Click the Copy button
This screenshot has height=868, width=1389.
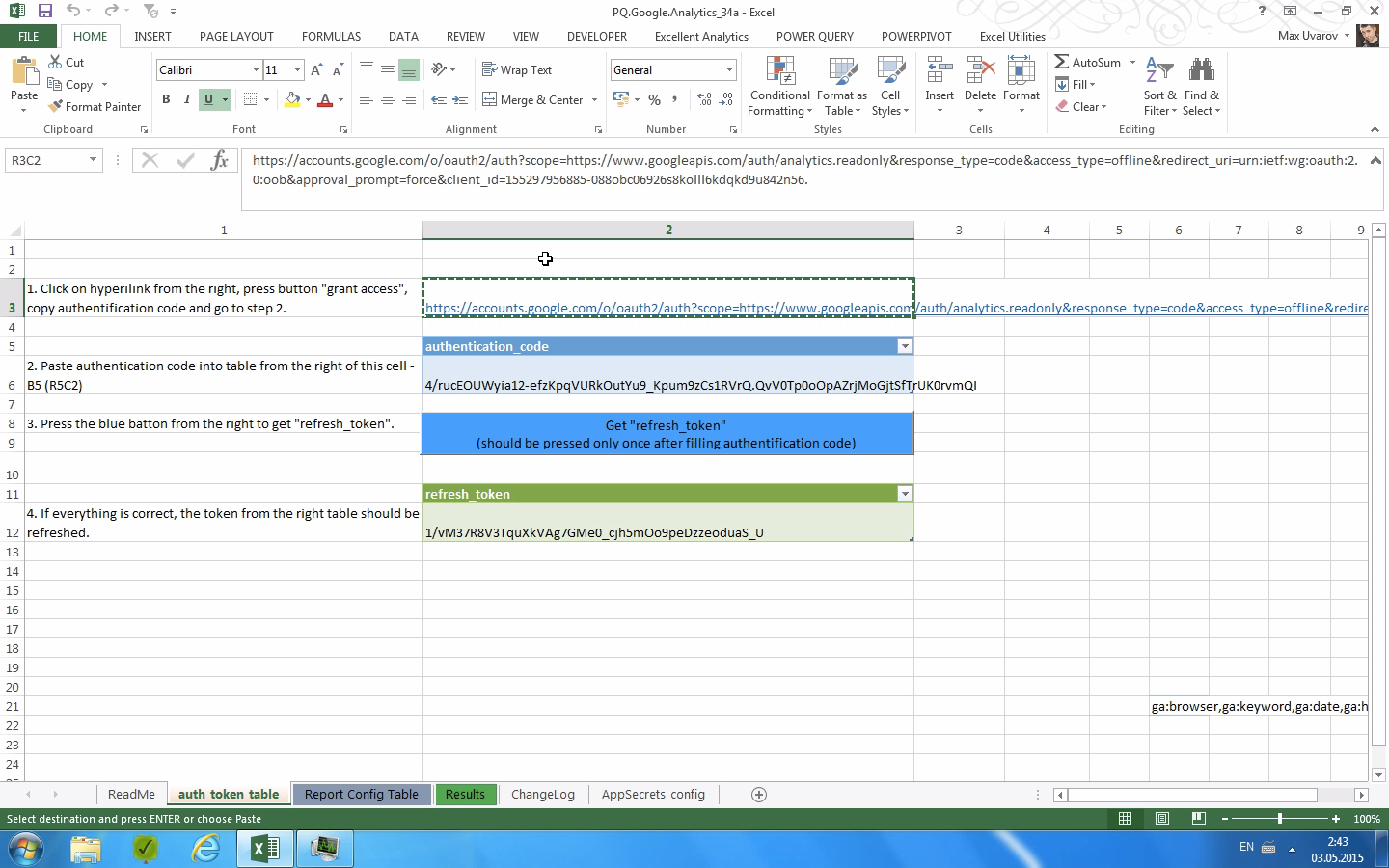point(70,85)
